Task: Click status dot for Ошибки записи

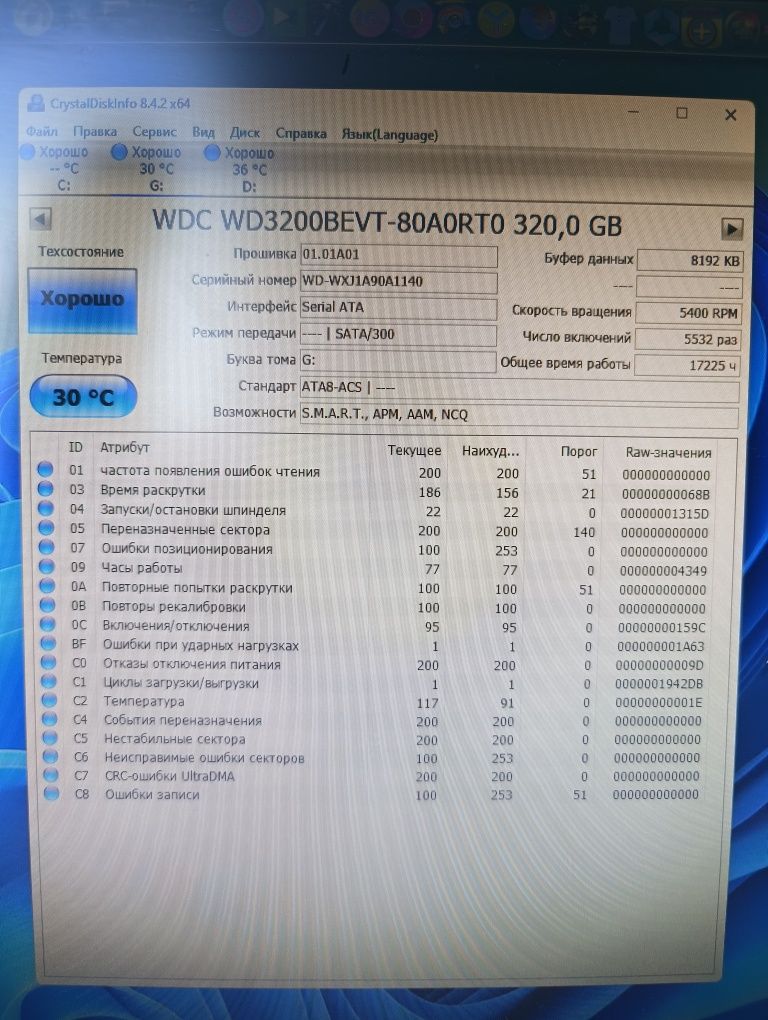Action: click(x=51, y=793)
